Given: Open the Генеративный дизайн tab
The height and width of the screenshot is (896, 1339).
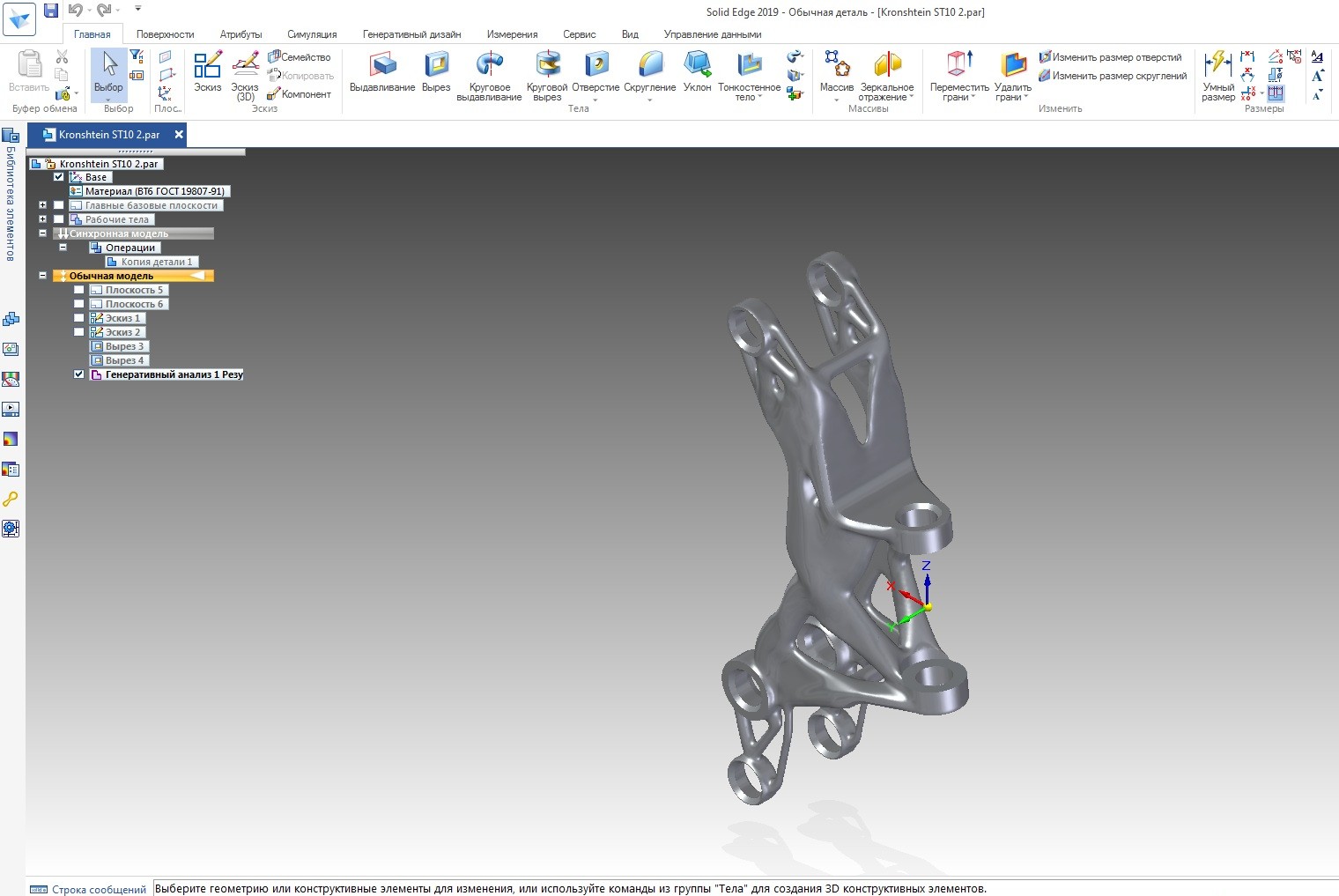Looking at the screenshot, I should (x=411, y=34).
